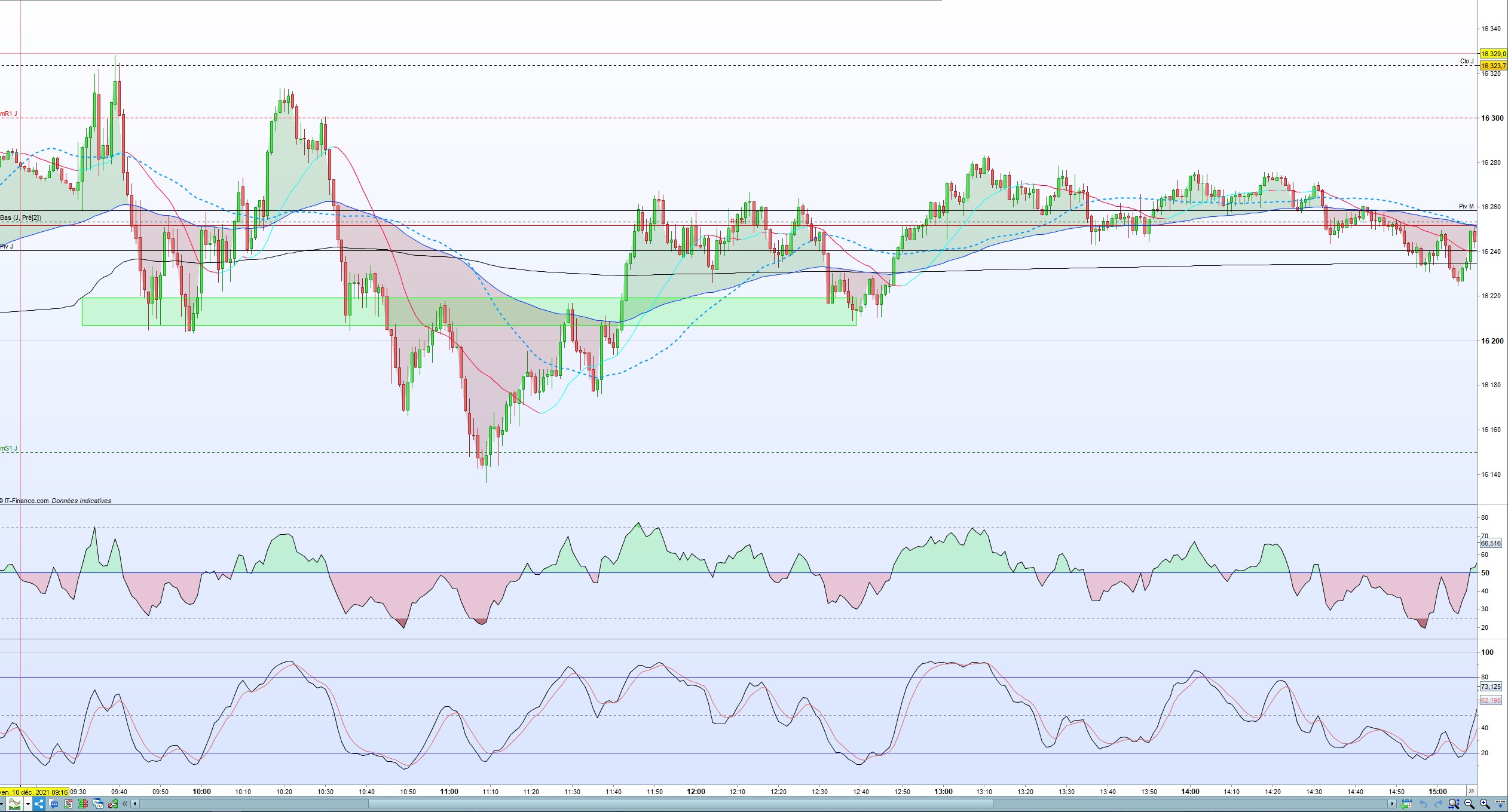The height and width of the screenshot is (812, 1508).
Task: Open candlestick settings wrench icon
Action: pyautogui.click(x=113, y=804)
